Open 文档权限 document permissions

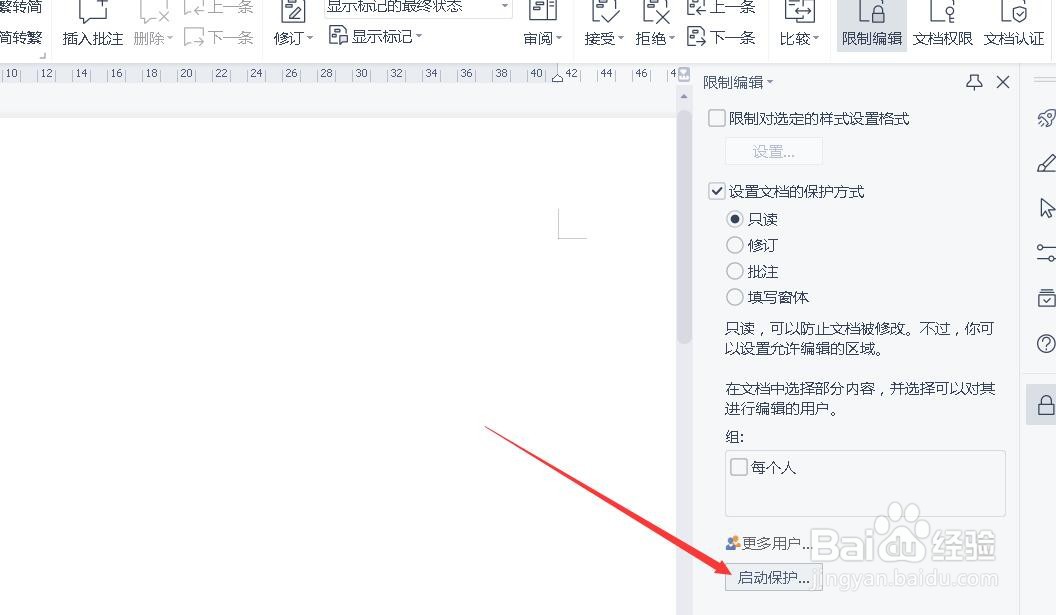[x=942, y=23]
